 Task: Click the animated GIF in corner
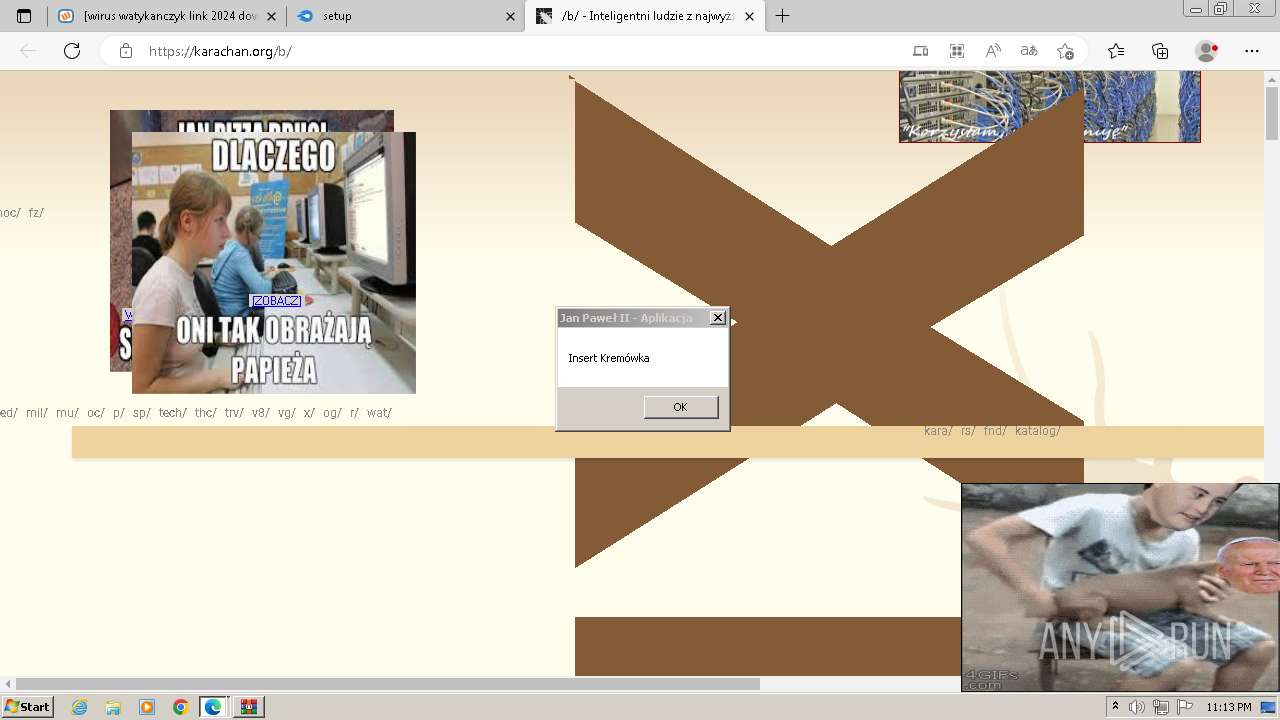click(x=1120, y=587)
